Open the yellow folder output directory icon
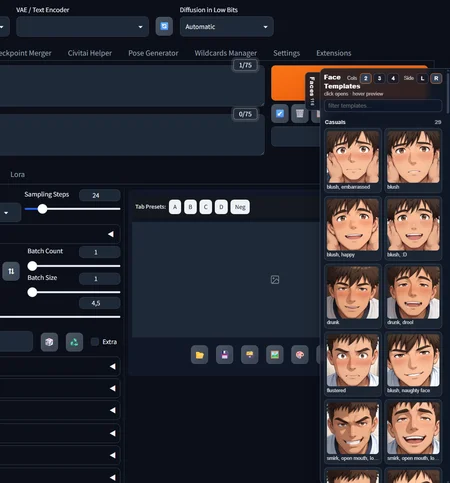450x483 pixels. coord(199,355)
